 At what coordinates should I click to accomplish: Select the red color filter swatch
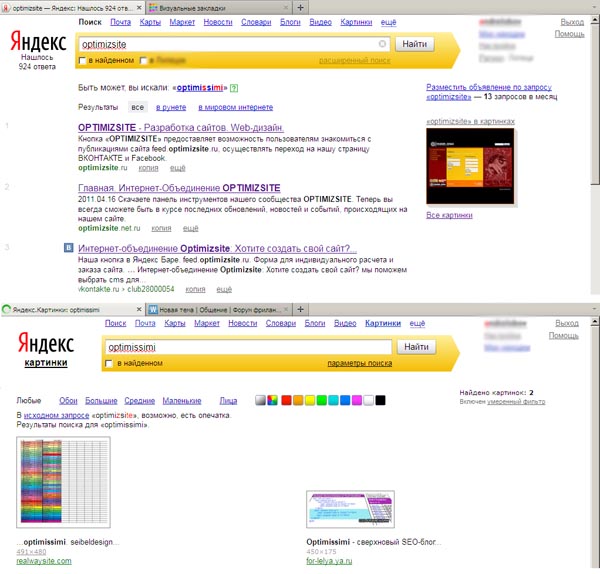(286, 400)
